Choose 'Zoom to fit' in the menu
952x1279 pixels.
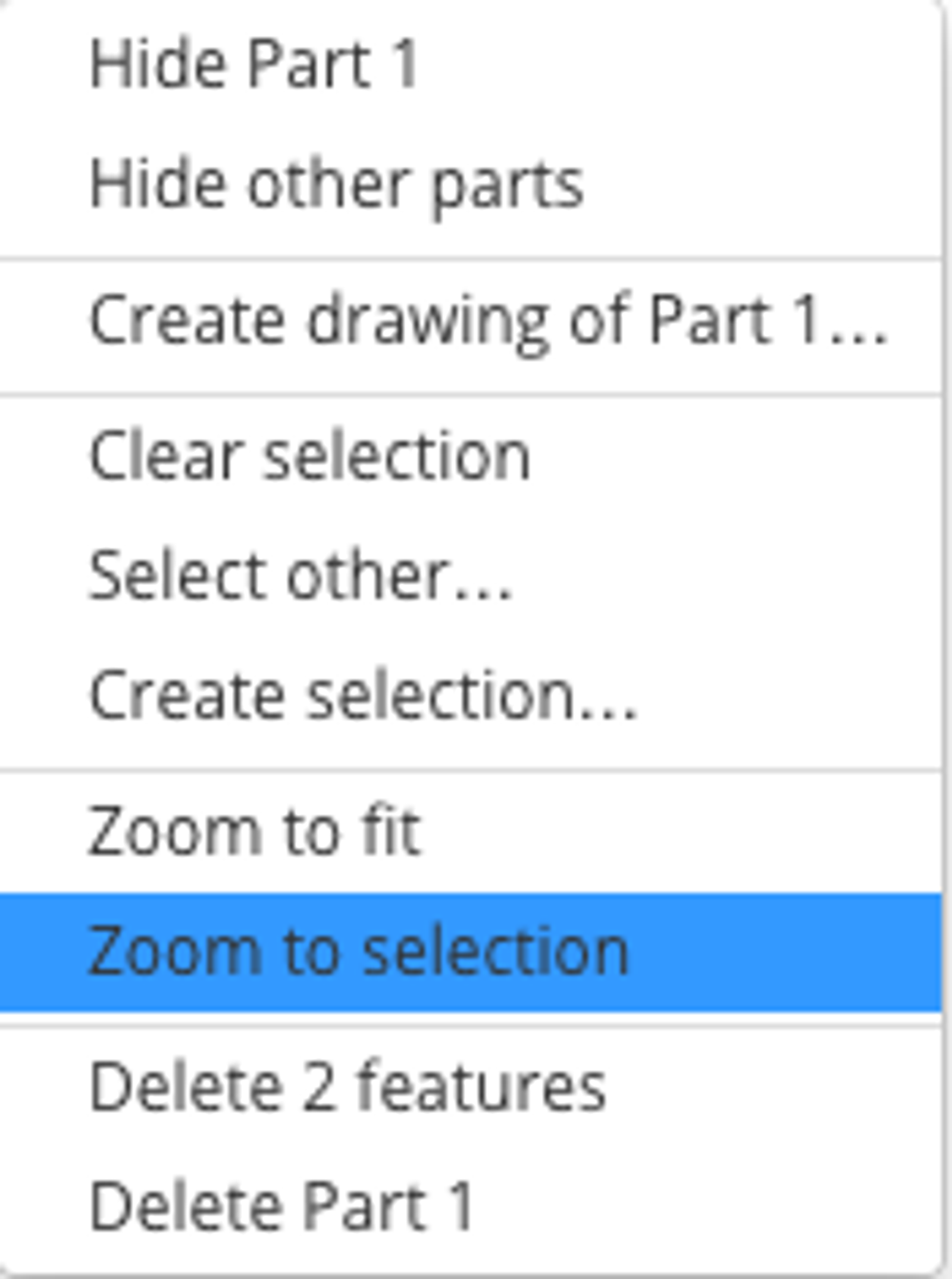coord(255,832)
